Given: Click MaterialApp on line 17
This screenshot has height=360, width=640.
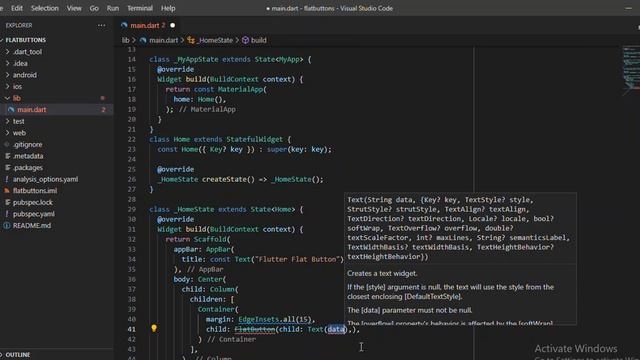Looking at the screenshot, I should tap(240, 89).
